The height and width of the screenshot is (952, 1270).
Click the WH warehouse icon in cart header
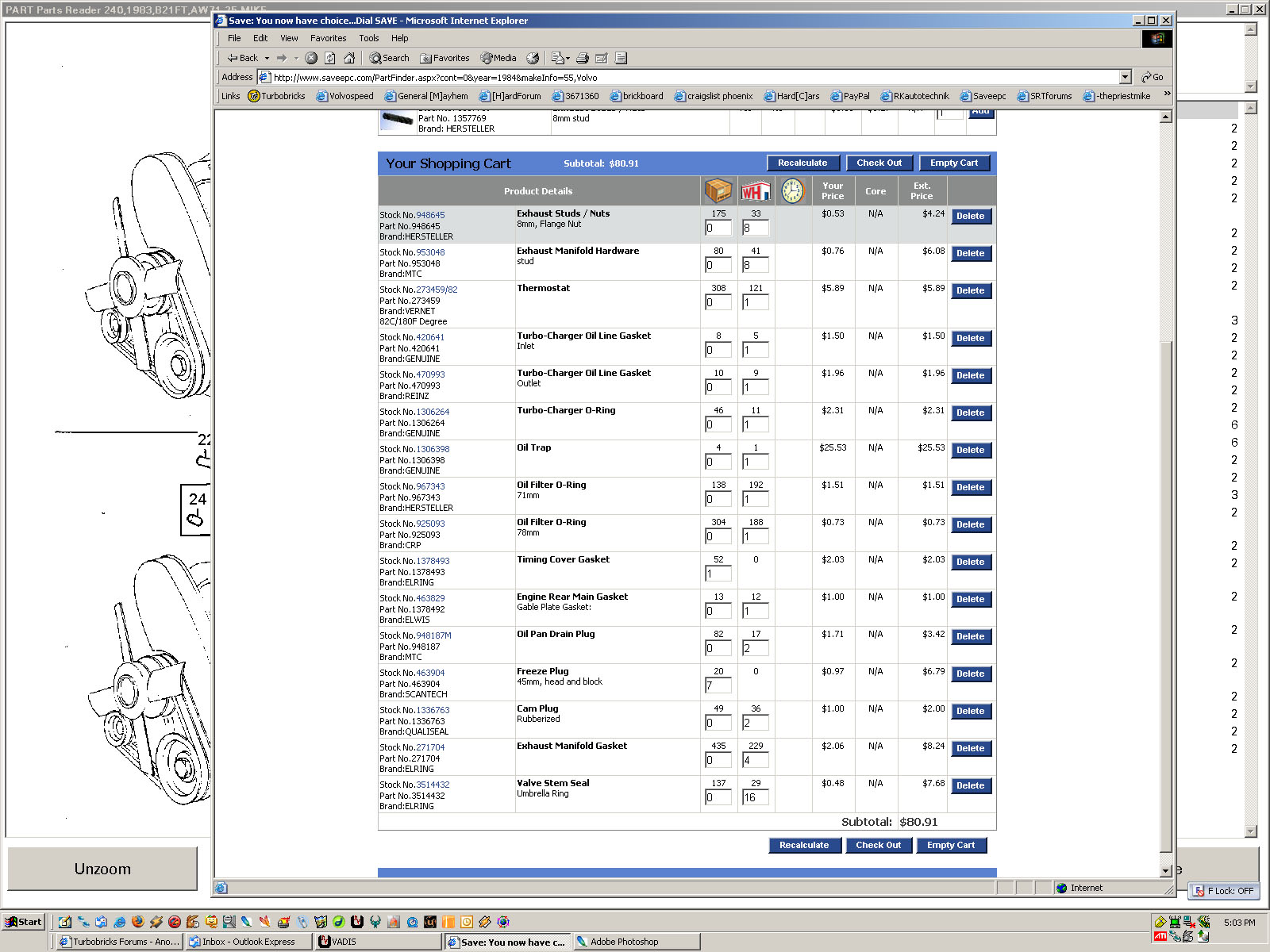tap(756, 191)
